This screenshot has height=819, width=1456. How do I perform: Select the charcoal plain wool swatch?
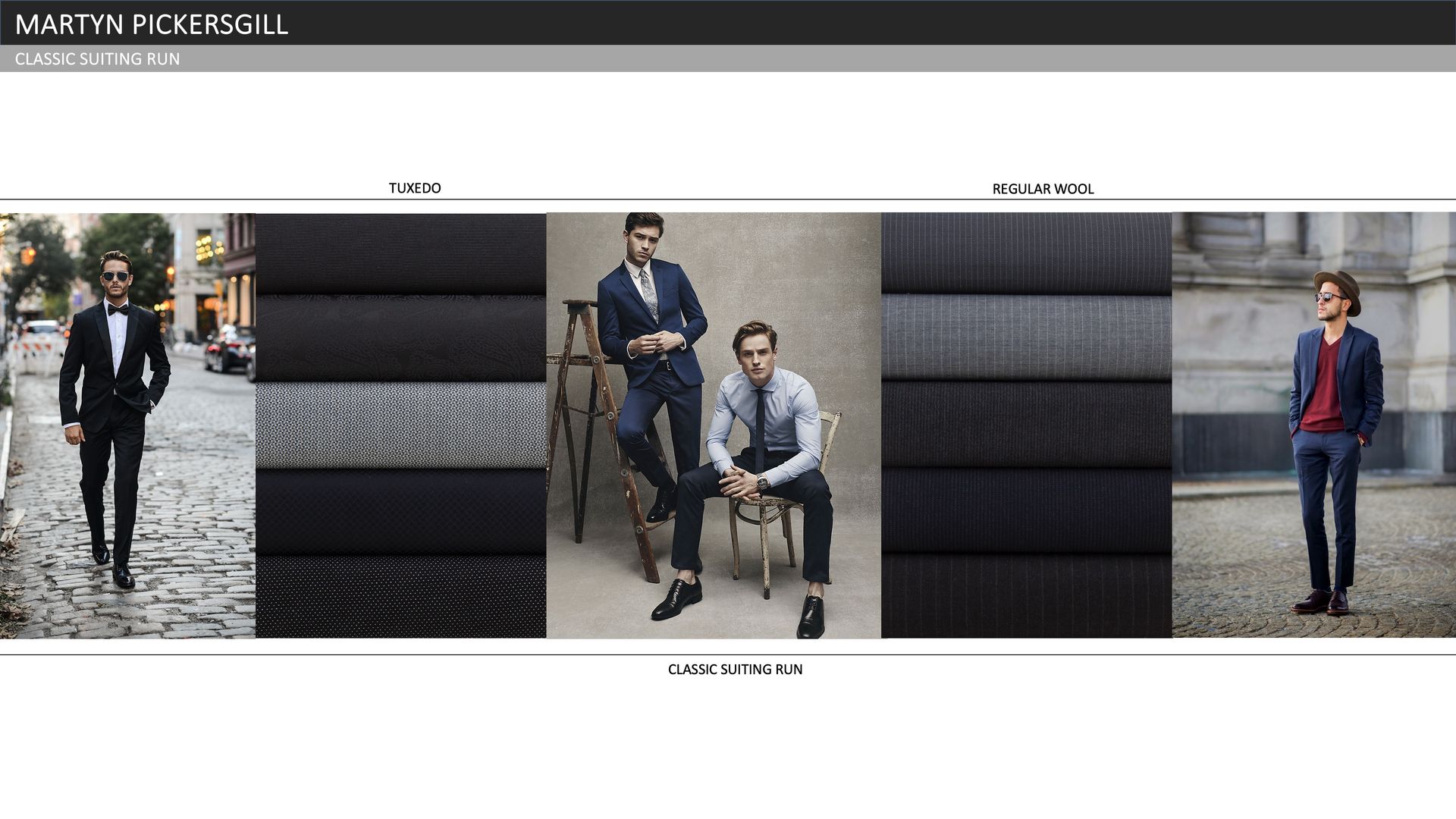pos(1026,424)
